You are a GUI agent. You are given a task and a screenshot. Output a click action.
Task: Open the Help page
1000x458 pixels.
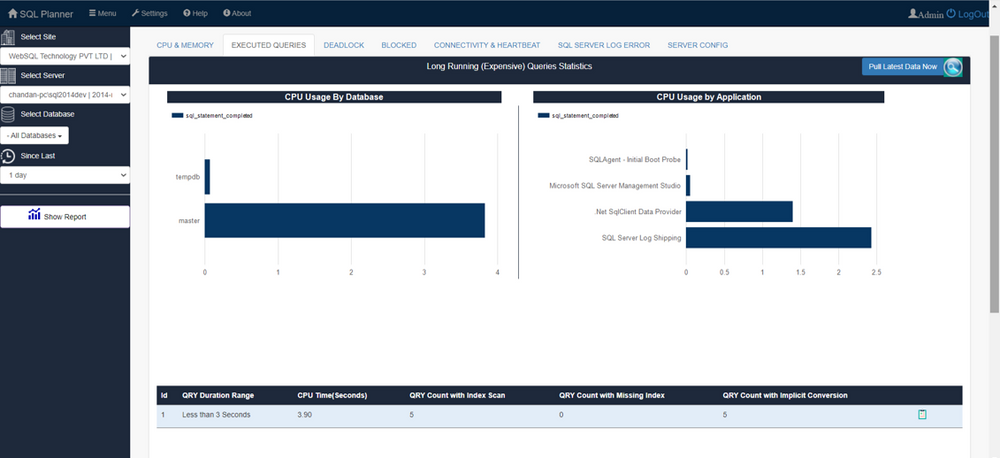coord(195,14)
